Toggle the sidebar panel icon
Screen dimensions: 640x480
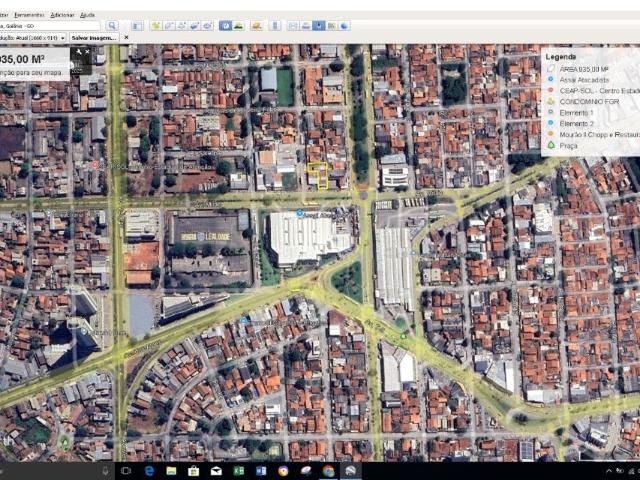pos(138,26)
